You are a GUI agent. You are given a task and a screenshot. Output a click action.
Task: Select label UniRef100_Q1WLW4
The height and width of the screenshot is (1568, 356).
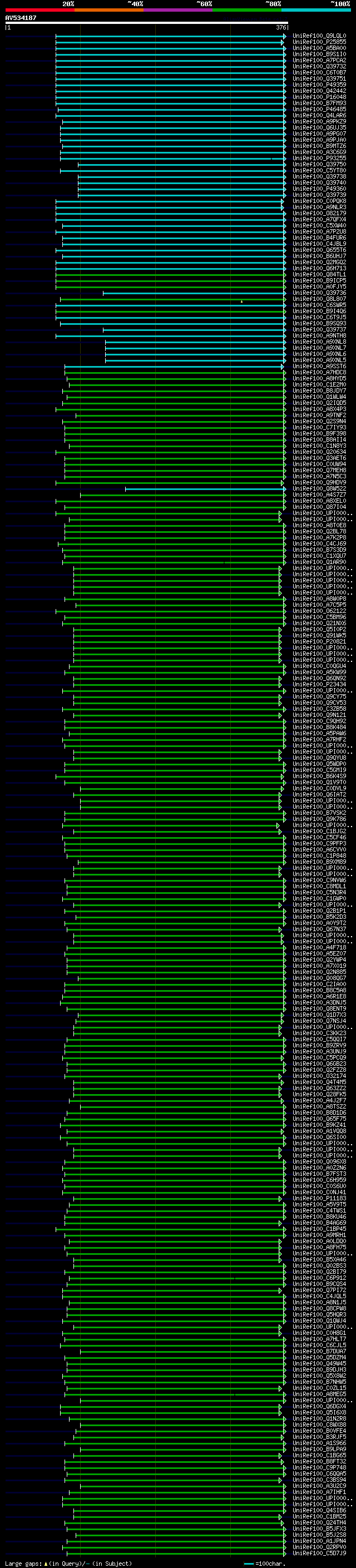click(x=319, y=397)
